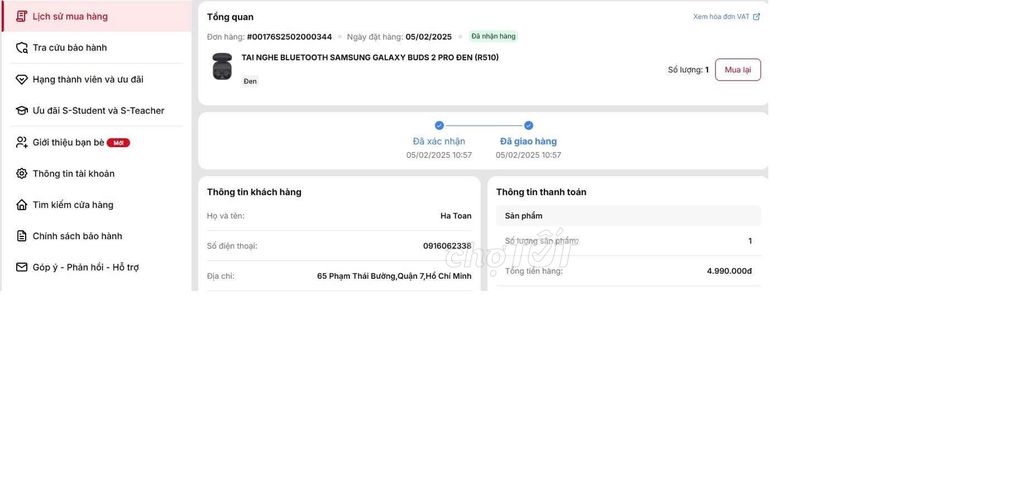Click the Số lượng: 1 label
This screenshot has width=1024, height=504.
click(x=688, y=70)
